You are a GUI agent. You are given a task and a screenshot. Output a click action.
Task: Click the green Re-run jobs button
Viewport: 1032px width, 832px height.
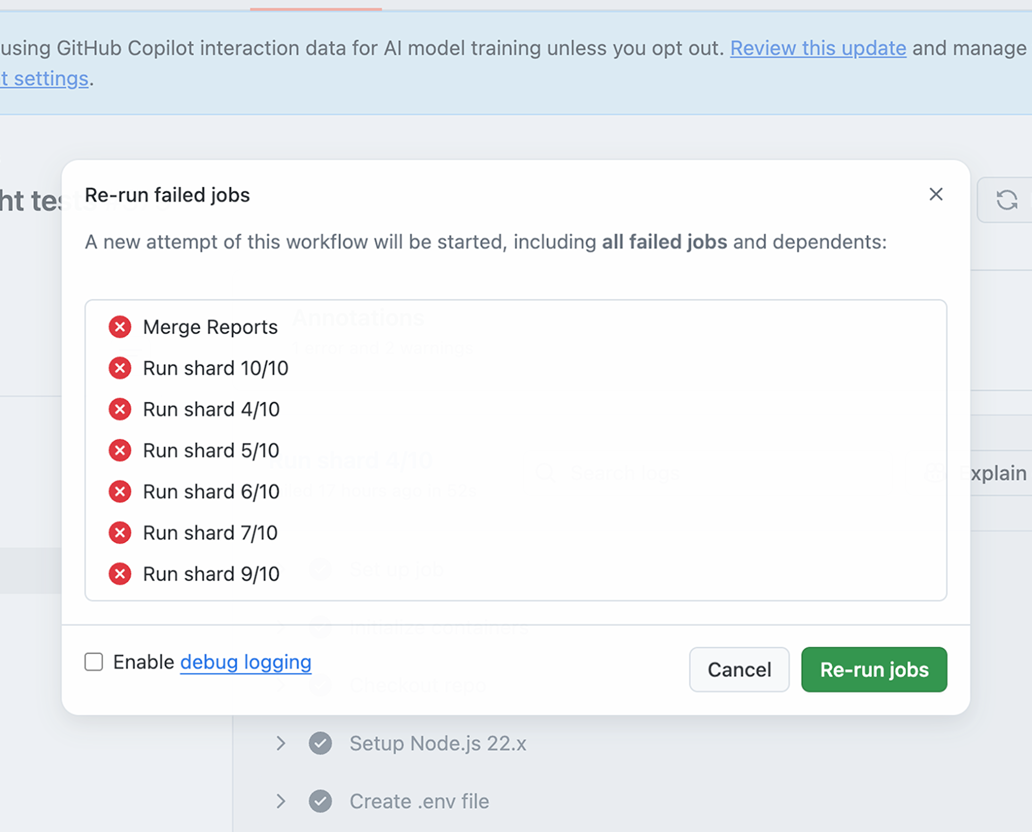tap(874, 669)
